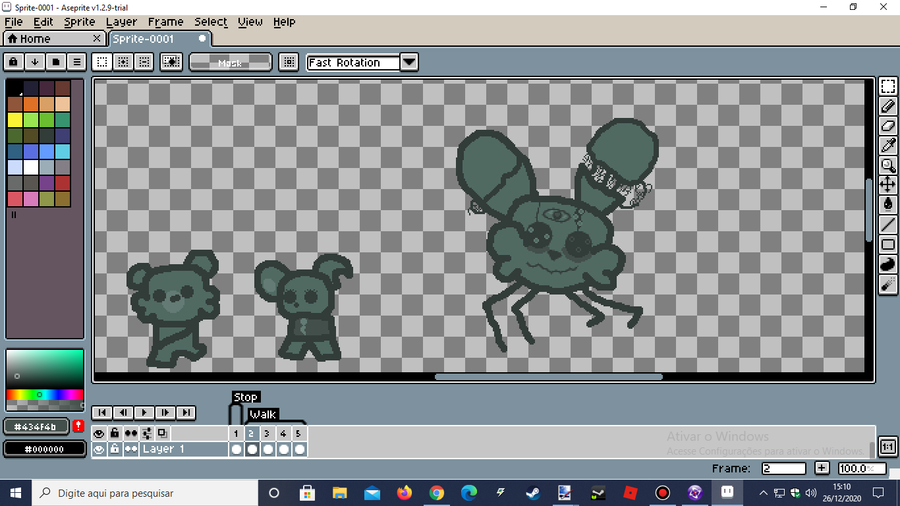Open the palette presets icon

coord(56,62)
